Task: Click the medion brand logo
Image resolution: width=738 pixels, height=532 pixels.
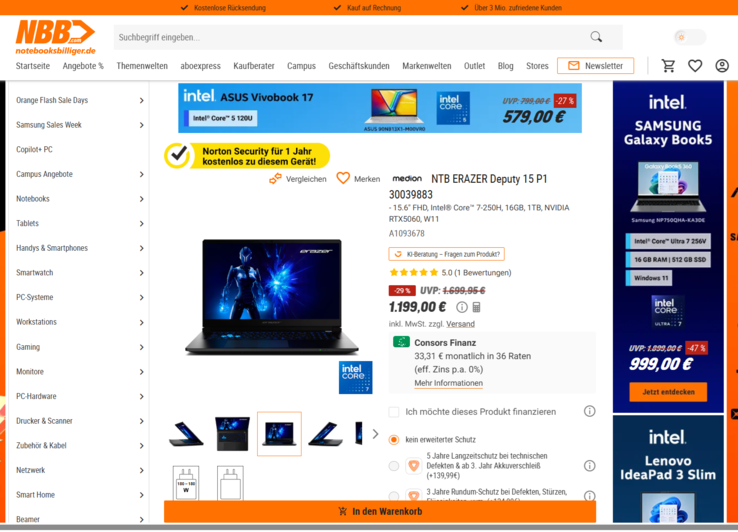Action: click(x=407, y=178)
